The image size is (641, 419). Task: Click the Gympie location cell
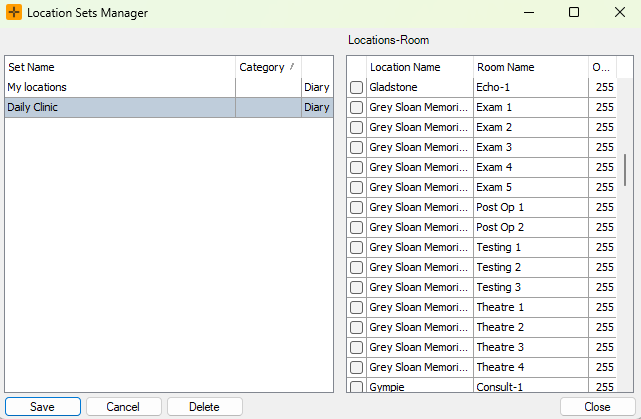point(420,386)
